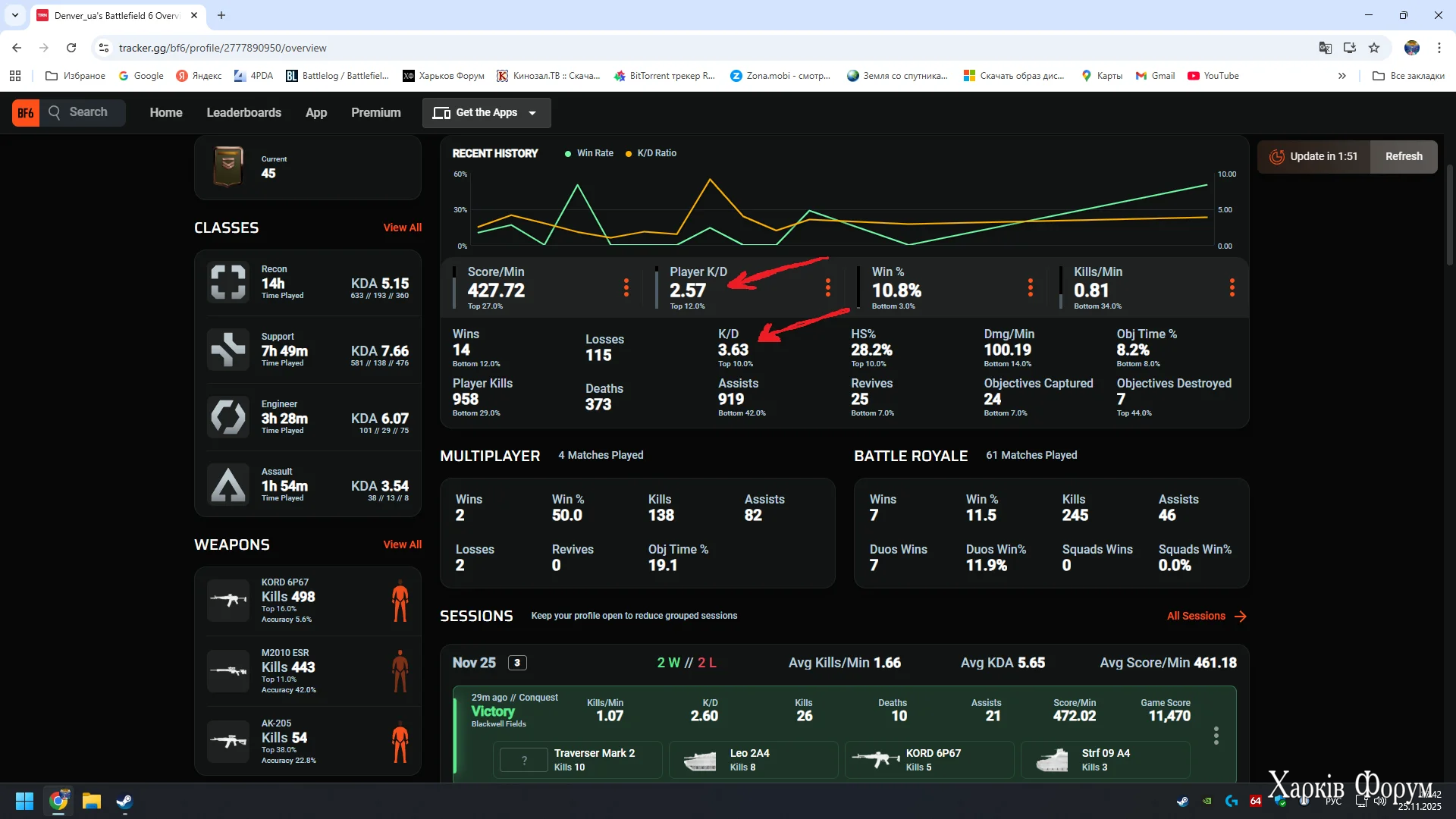1456x819 pixels.
Task: Click the Recon class icon
Action: [227, 283]
